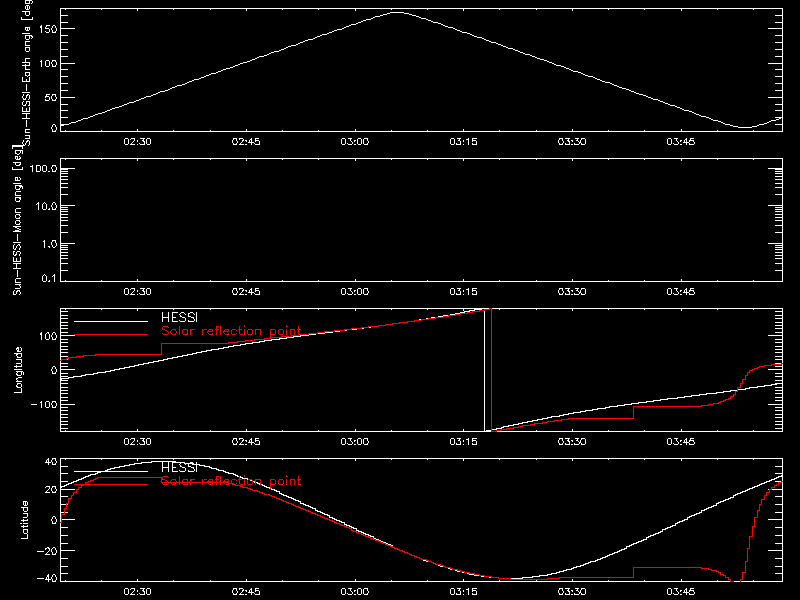Click the red legend line in Latitude plot
This screenshot has height=600, width=800.
111,485
